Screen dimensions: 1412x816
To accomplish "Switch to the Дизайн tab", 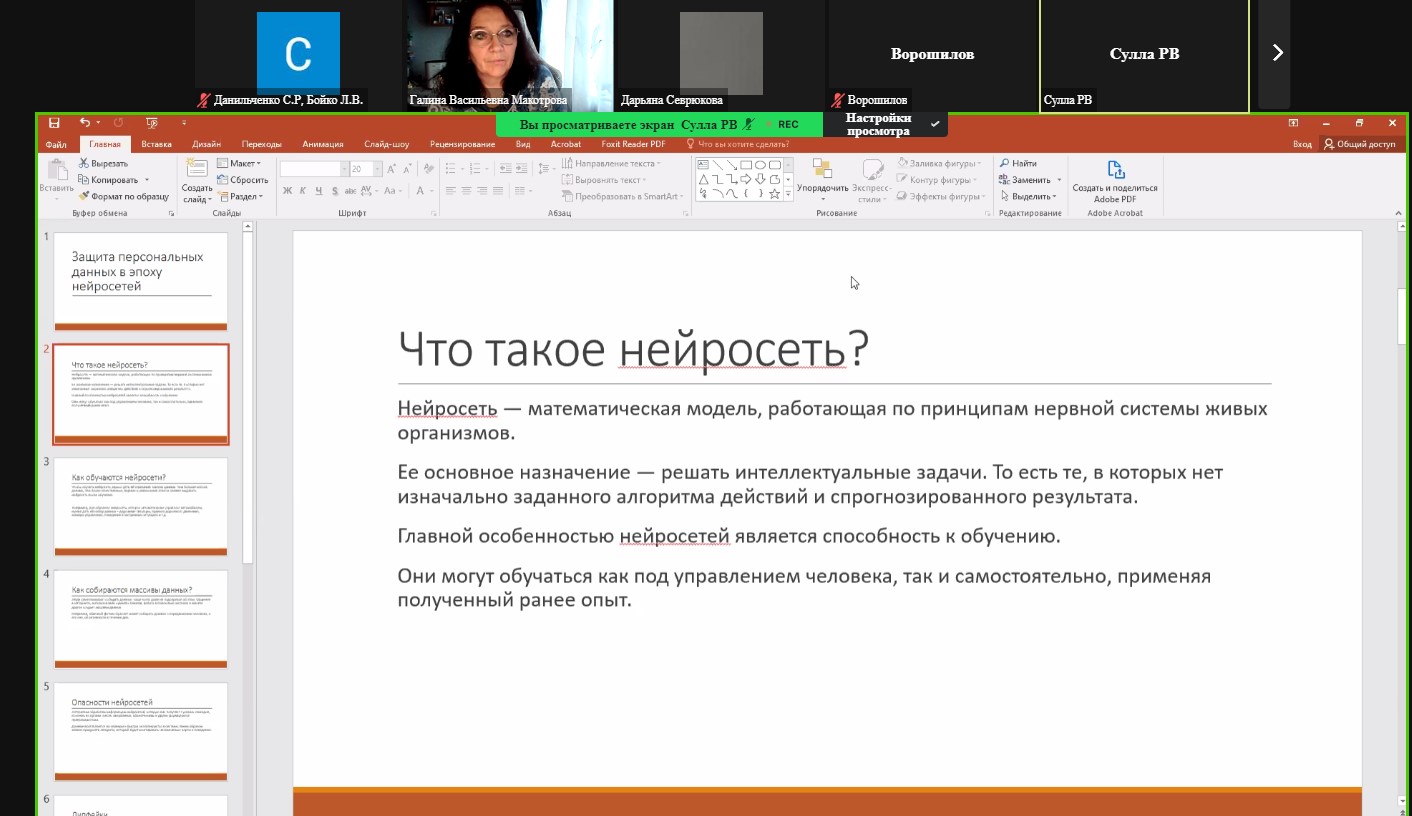I will pyautogui.click(x=206, y=144).
